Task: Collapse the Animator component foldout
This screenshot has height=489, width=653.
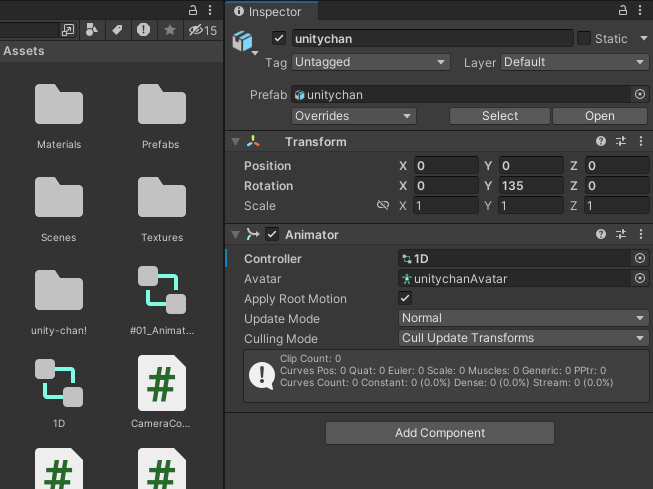Action: (235, 235)
